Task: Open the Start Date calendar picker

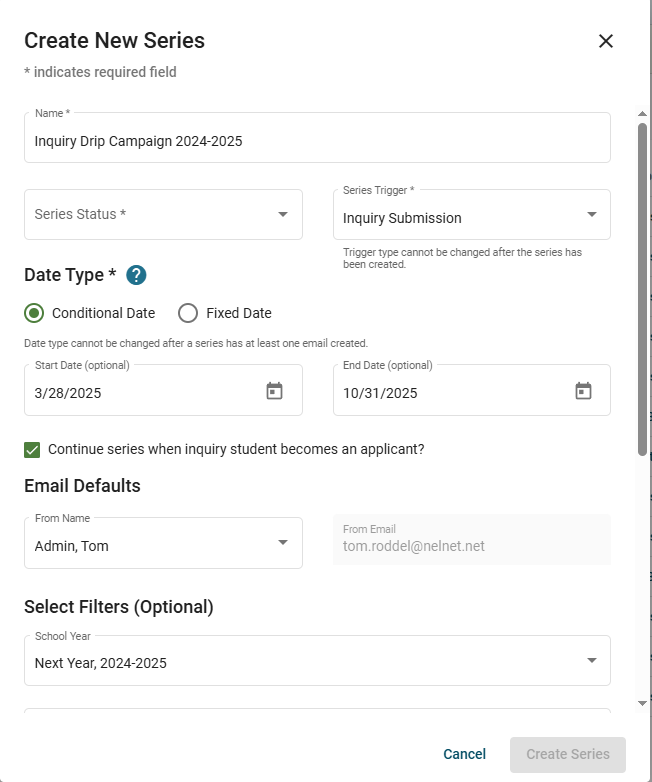Action: coord(274,391)
